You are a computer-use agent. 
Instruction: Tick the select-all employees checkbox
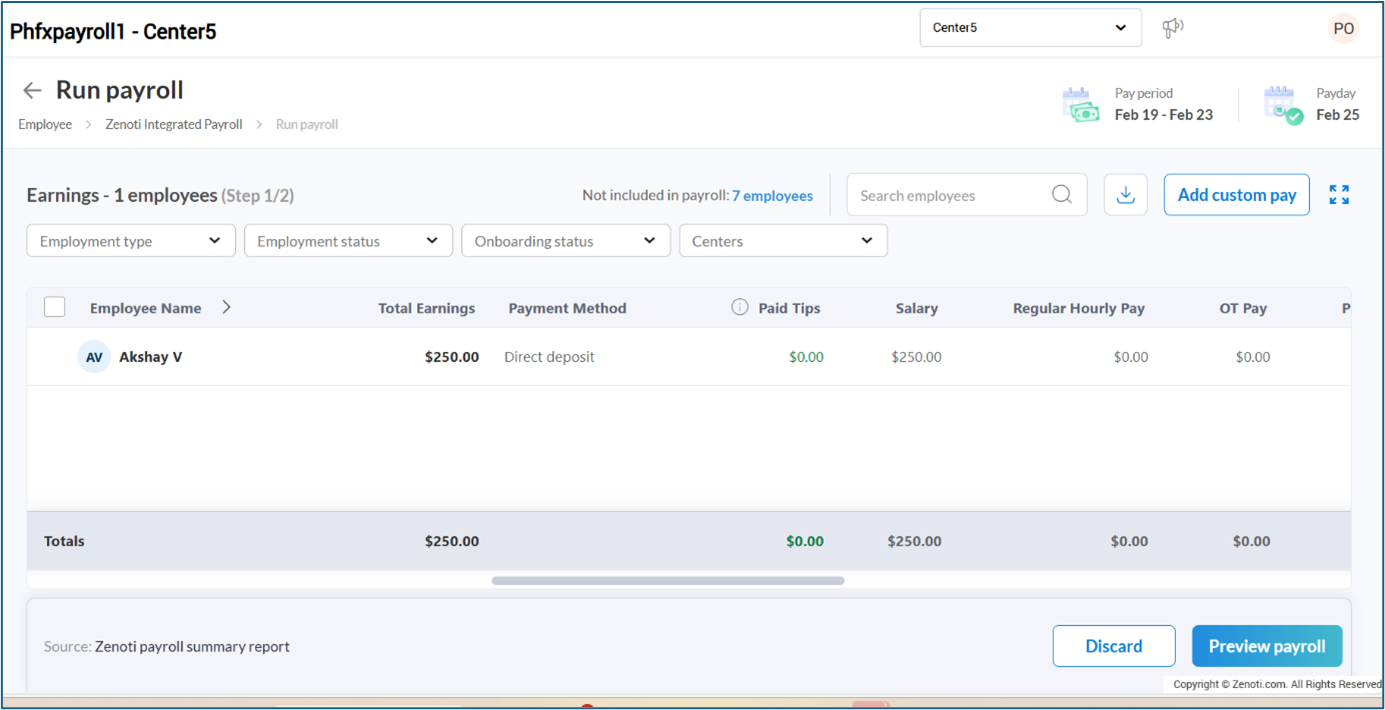(55, 308)
